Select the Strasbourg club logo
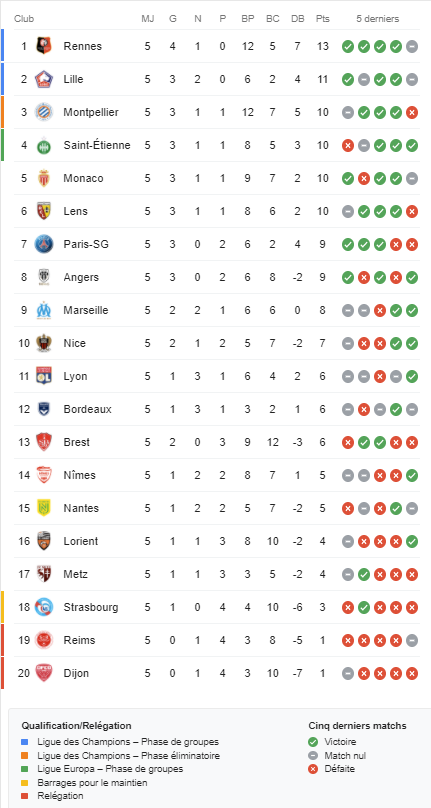This screenshot has height=808, width=431. click(44, 607)
